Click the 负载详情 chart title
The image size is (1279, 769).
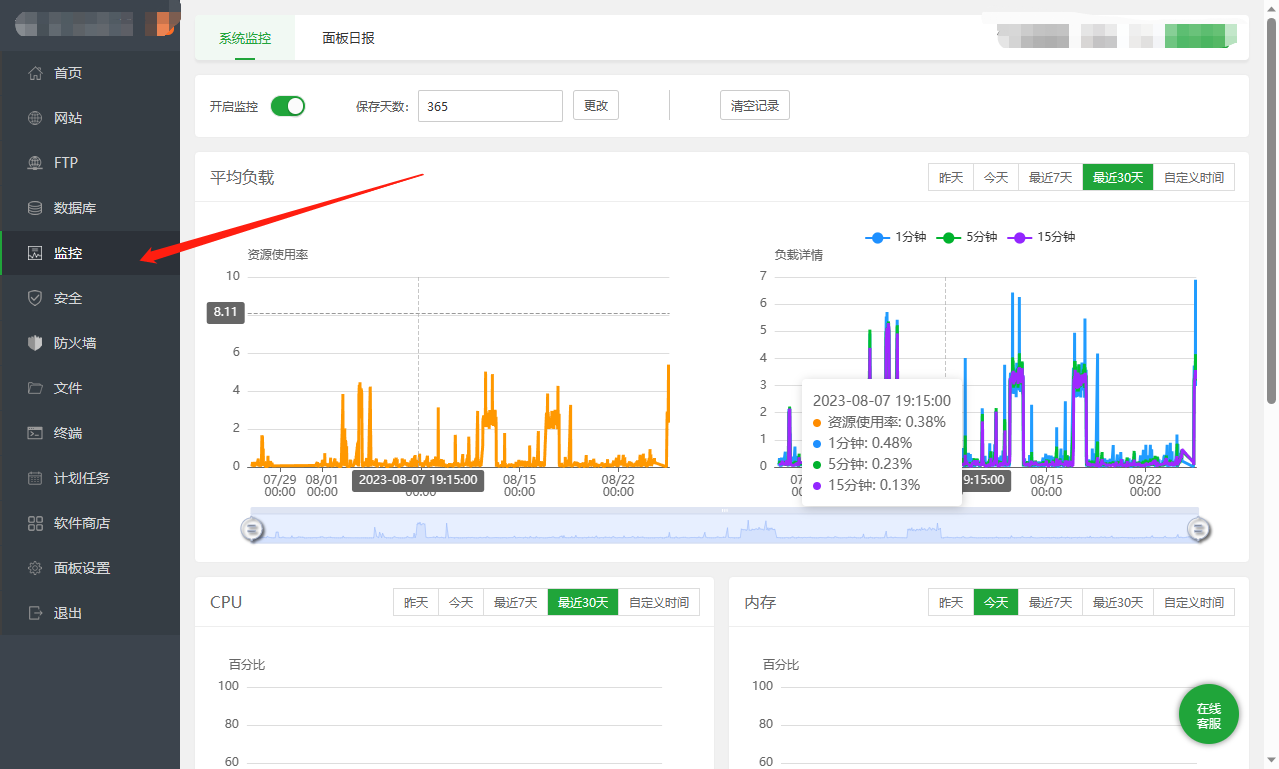click(x=799, y=255)
